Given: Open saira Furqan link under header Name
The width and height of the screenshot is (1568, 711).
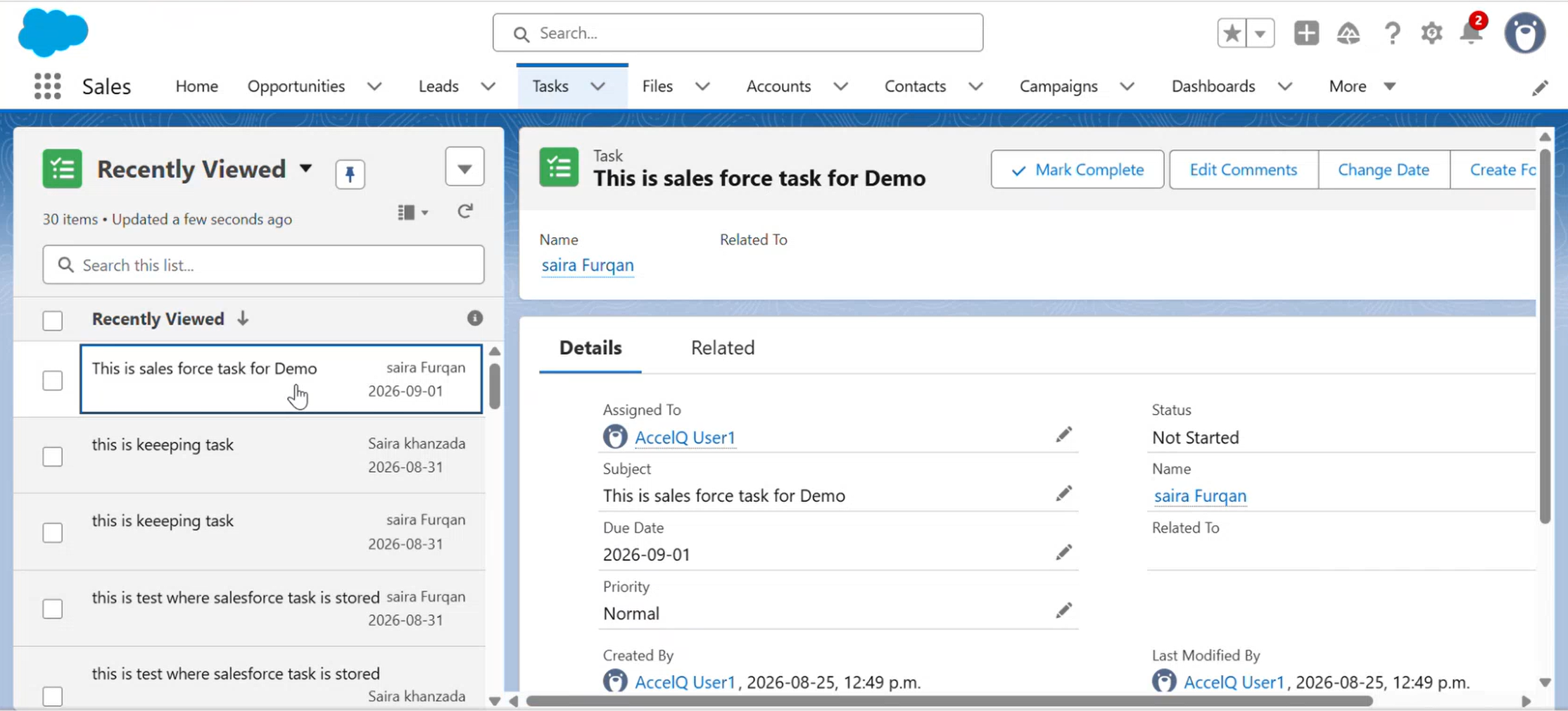Looking at the screenshot, I should point(588,265).
